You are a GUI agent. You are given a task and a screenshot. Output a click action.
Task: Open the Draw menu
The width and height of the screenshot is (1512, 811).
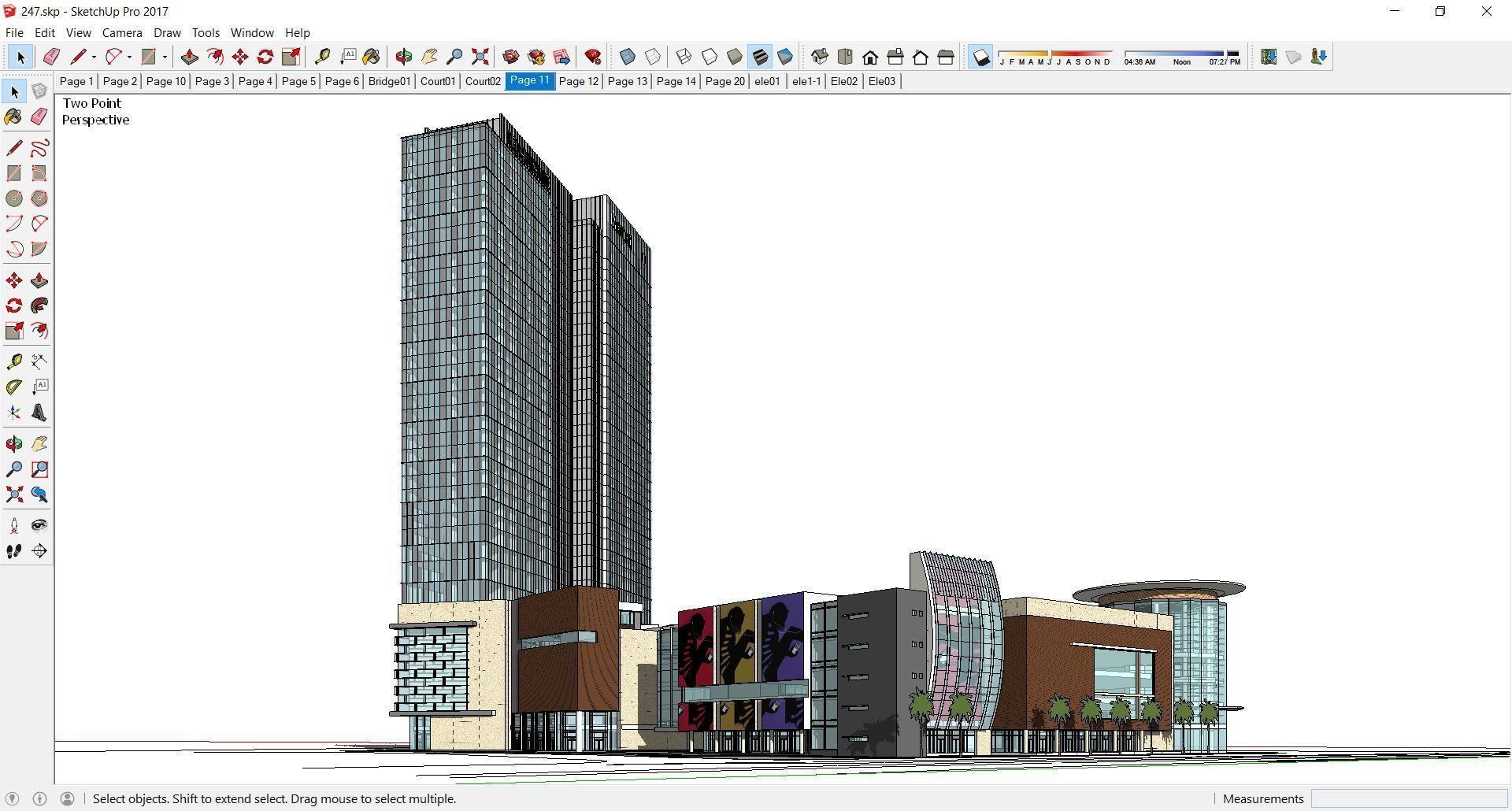click(x=167, y=33)
